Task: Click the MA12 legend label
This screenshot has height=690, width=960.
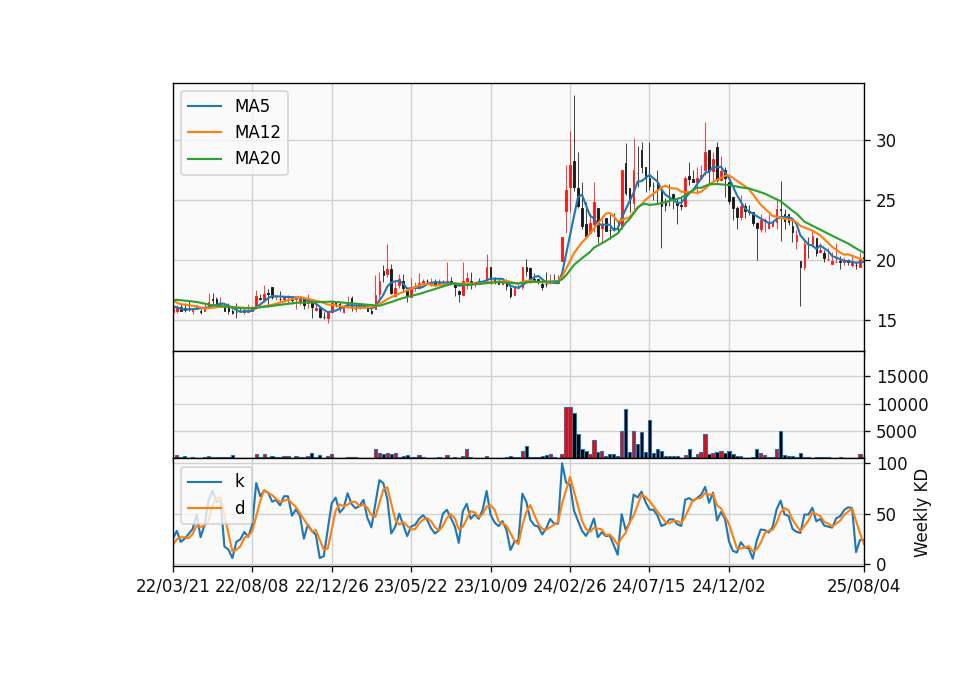Action: (257, 132)
